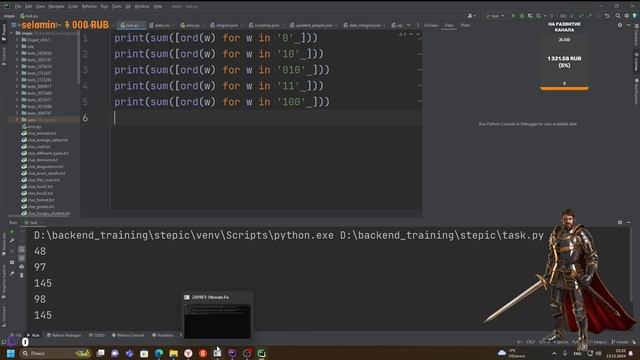
Task: Open Yandex Browser from the taskbar
Action: coord(188,353)
